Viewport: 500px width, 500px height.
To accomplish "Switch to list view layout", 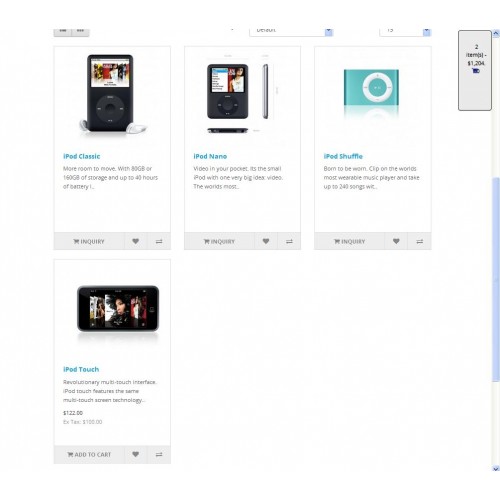I will point(63,31).
